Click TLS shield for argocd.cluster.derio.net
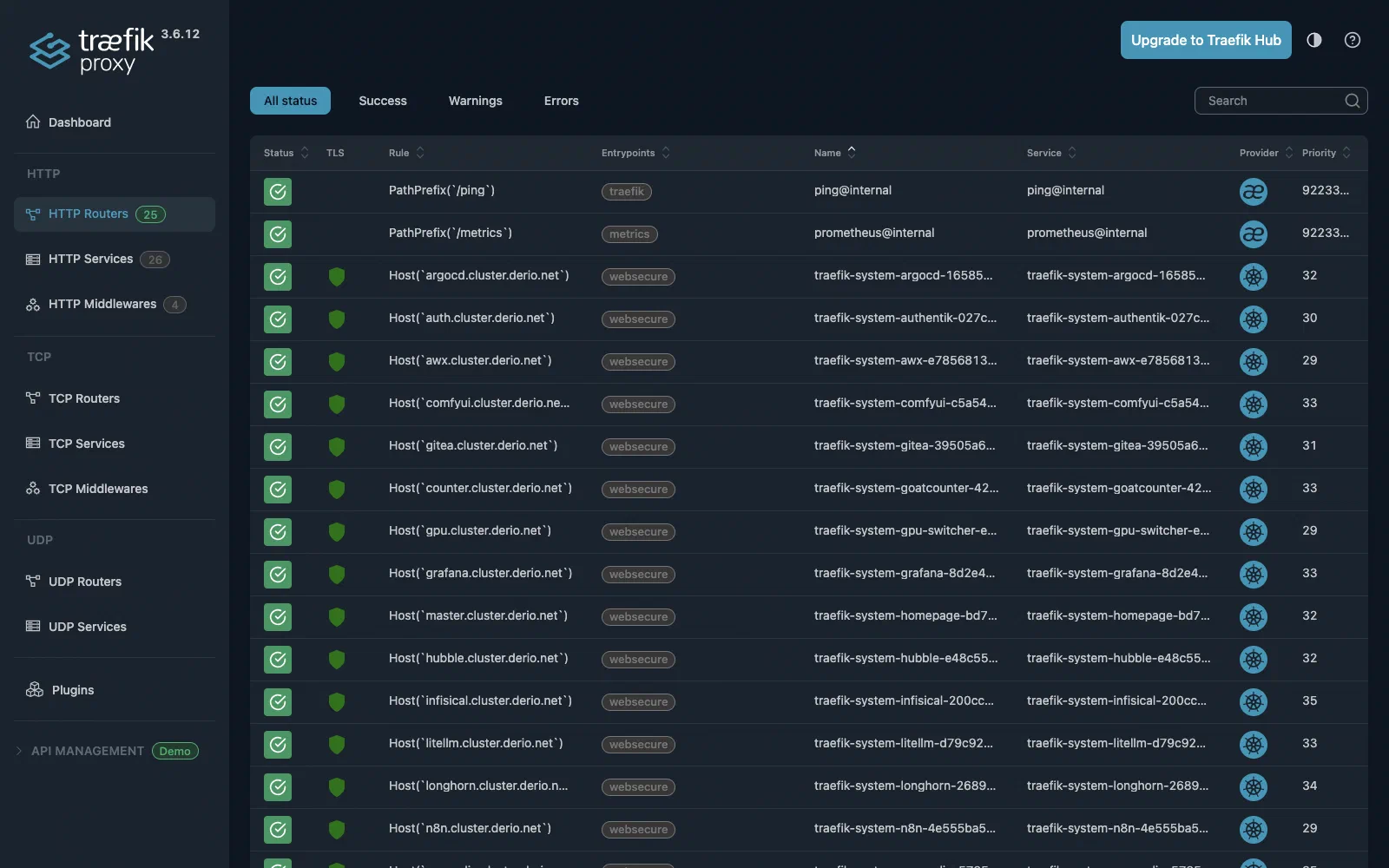1389x868 pixels. [x=337, y=277]
